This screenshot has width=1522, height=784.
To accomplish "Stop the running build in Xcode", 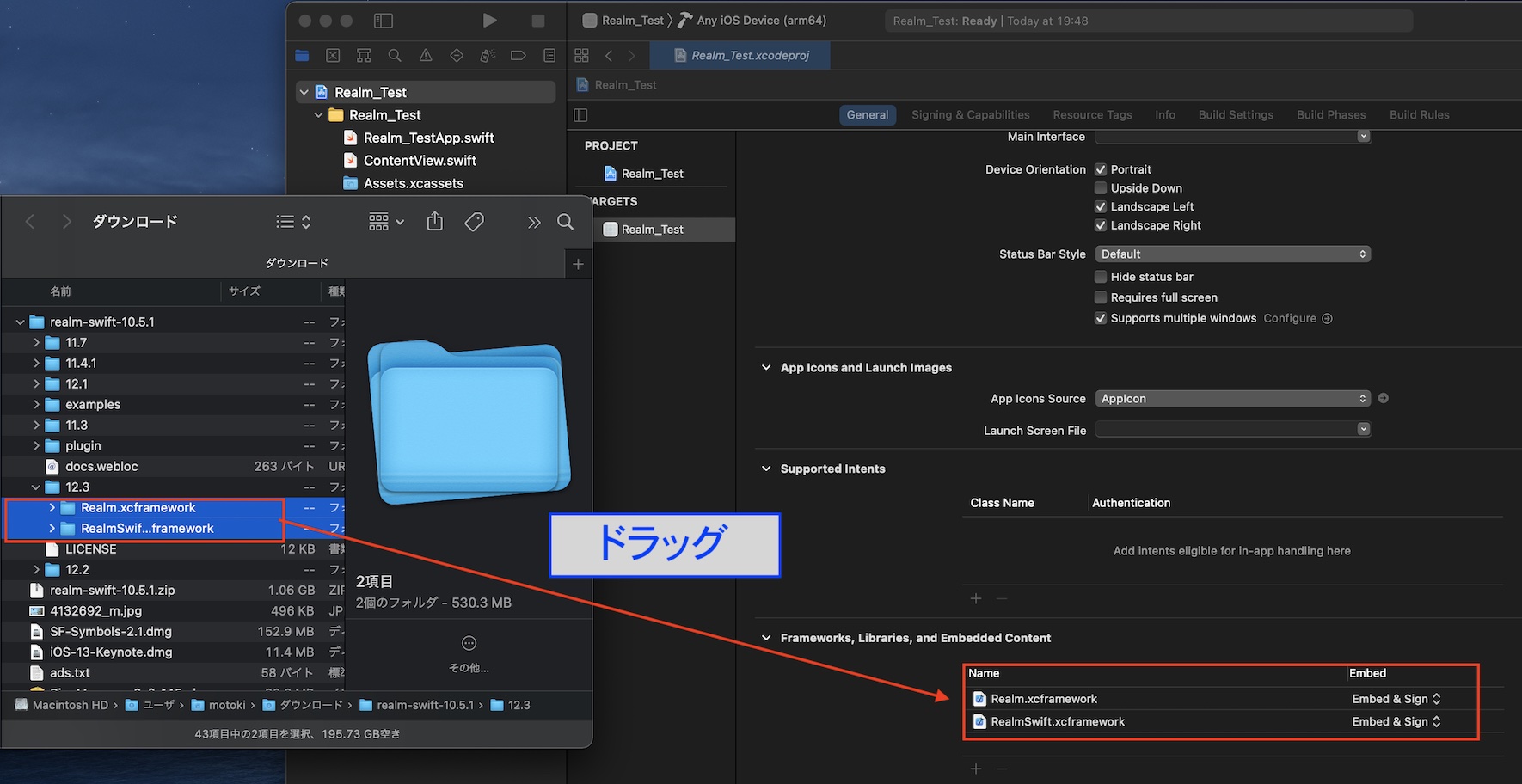I will tap(538, 21).
